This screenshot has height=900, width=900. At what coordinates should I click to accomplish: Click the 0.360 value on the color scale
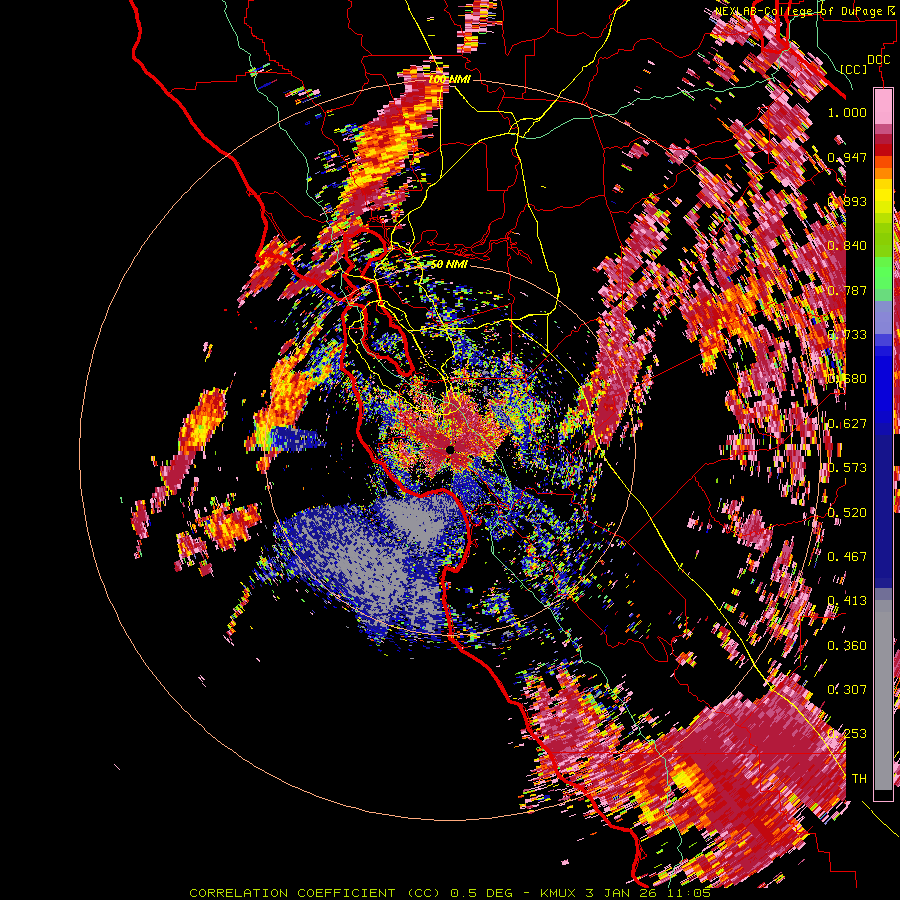tap(847, 646)
